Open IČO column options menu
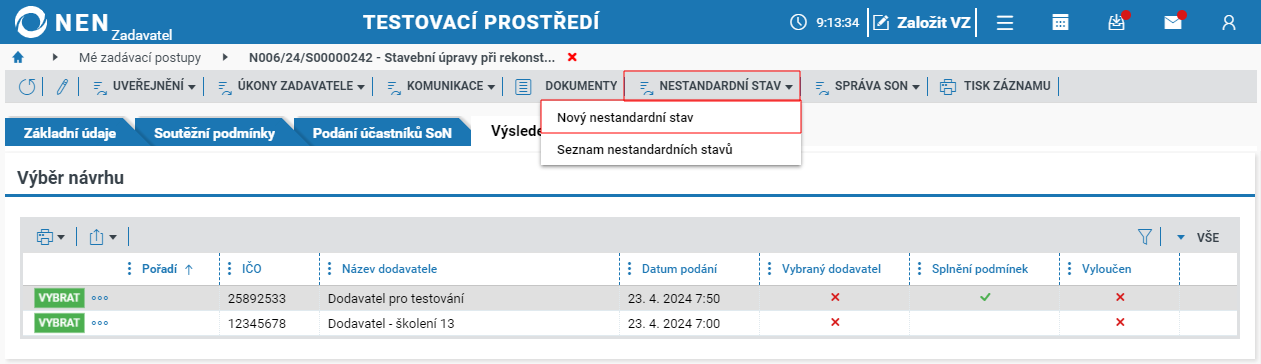The width and height of the screenshot is (1261, 364). (229, 269)
